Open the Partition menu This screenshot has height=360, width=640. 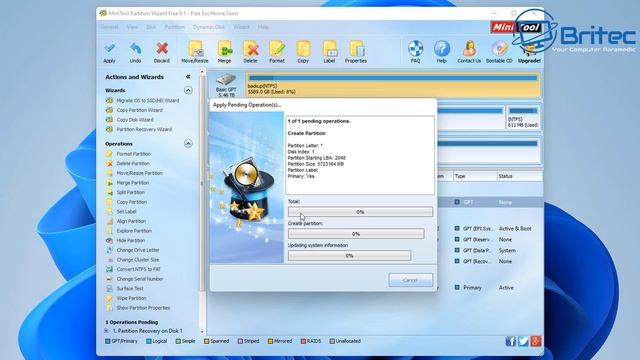pyautogui.click(x=174, y=27)
